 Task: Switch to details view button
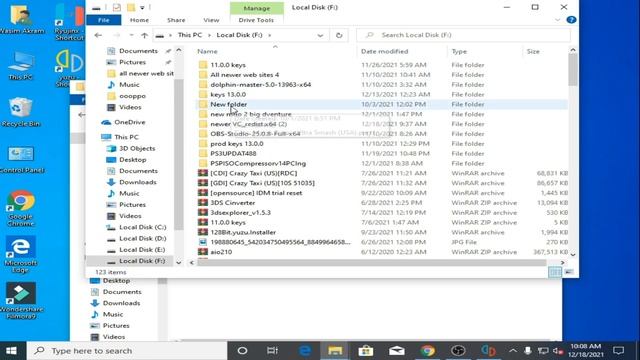(555, 272)
